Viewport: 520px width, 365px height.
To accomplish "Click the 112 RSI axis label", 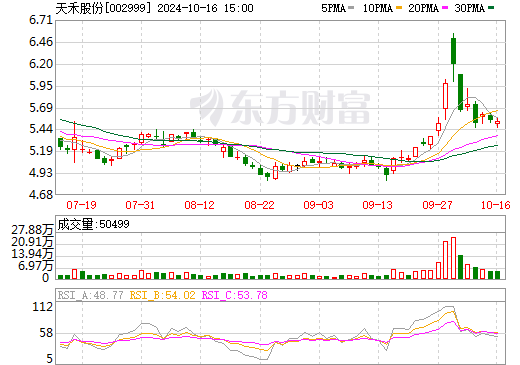I will pyautogui.click(x=43, y=307).
